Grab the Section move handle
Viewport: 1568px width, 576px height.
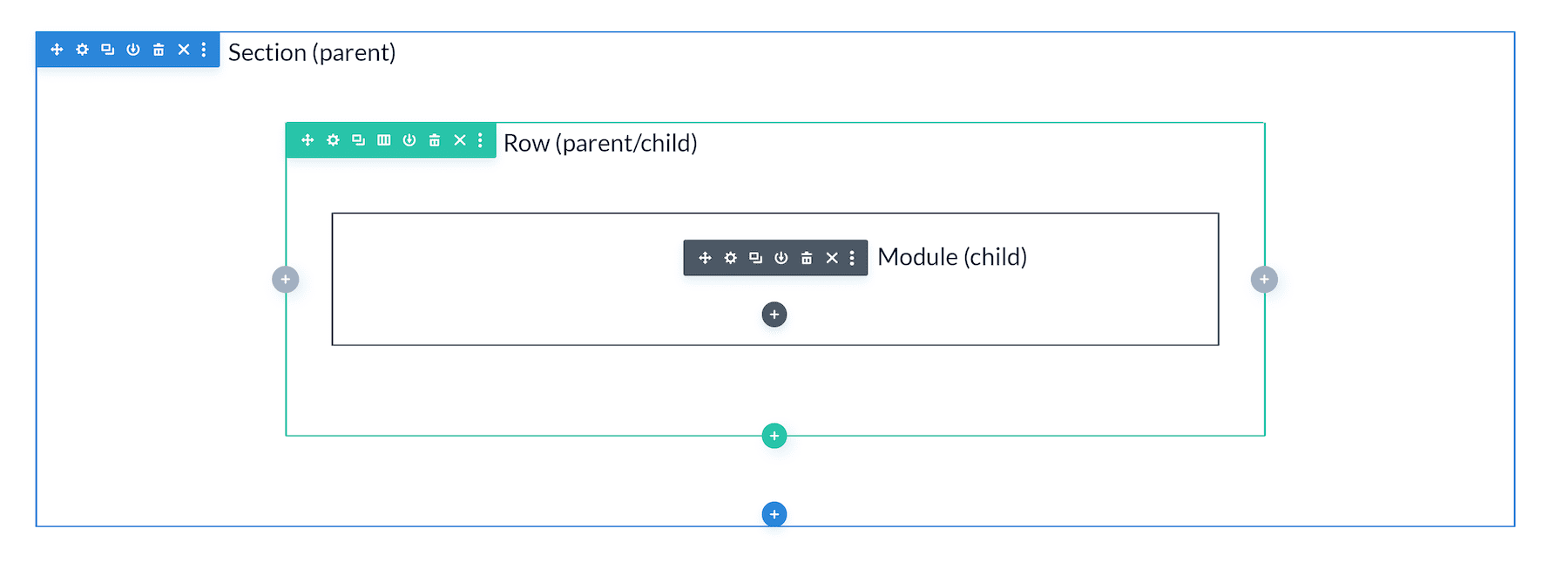pos(57,50)
